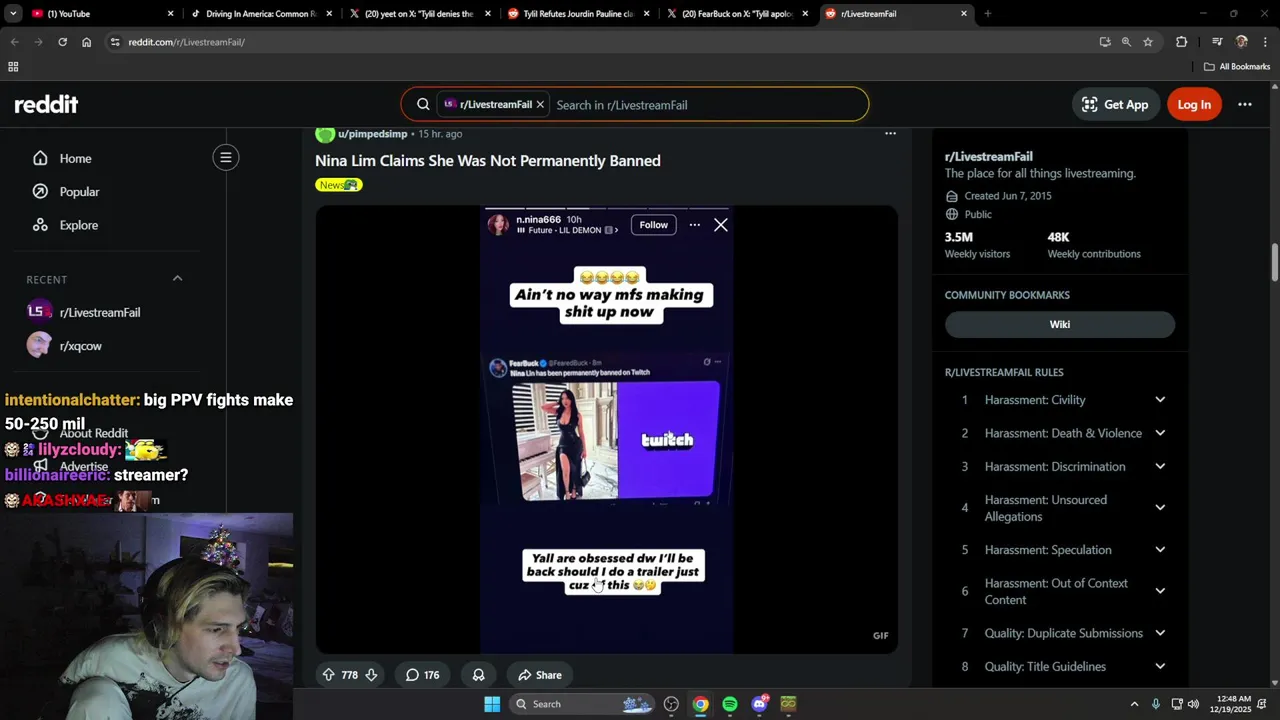The width and height of the screenshot is (1280, 720).
Task: Open u/pimpedsimp user profile
Action: [x=372, y=134]
